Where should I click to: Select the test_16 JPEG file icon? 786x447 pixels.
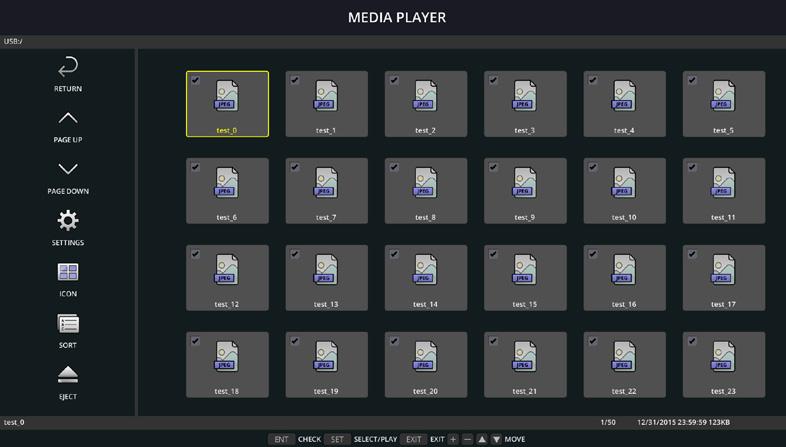point(624,270)
